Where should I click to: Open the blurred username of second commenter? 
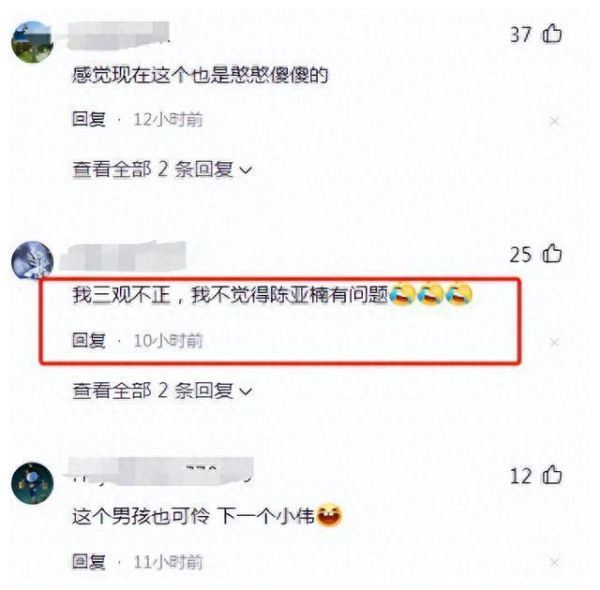click(123, 256)
